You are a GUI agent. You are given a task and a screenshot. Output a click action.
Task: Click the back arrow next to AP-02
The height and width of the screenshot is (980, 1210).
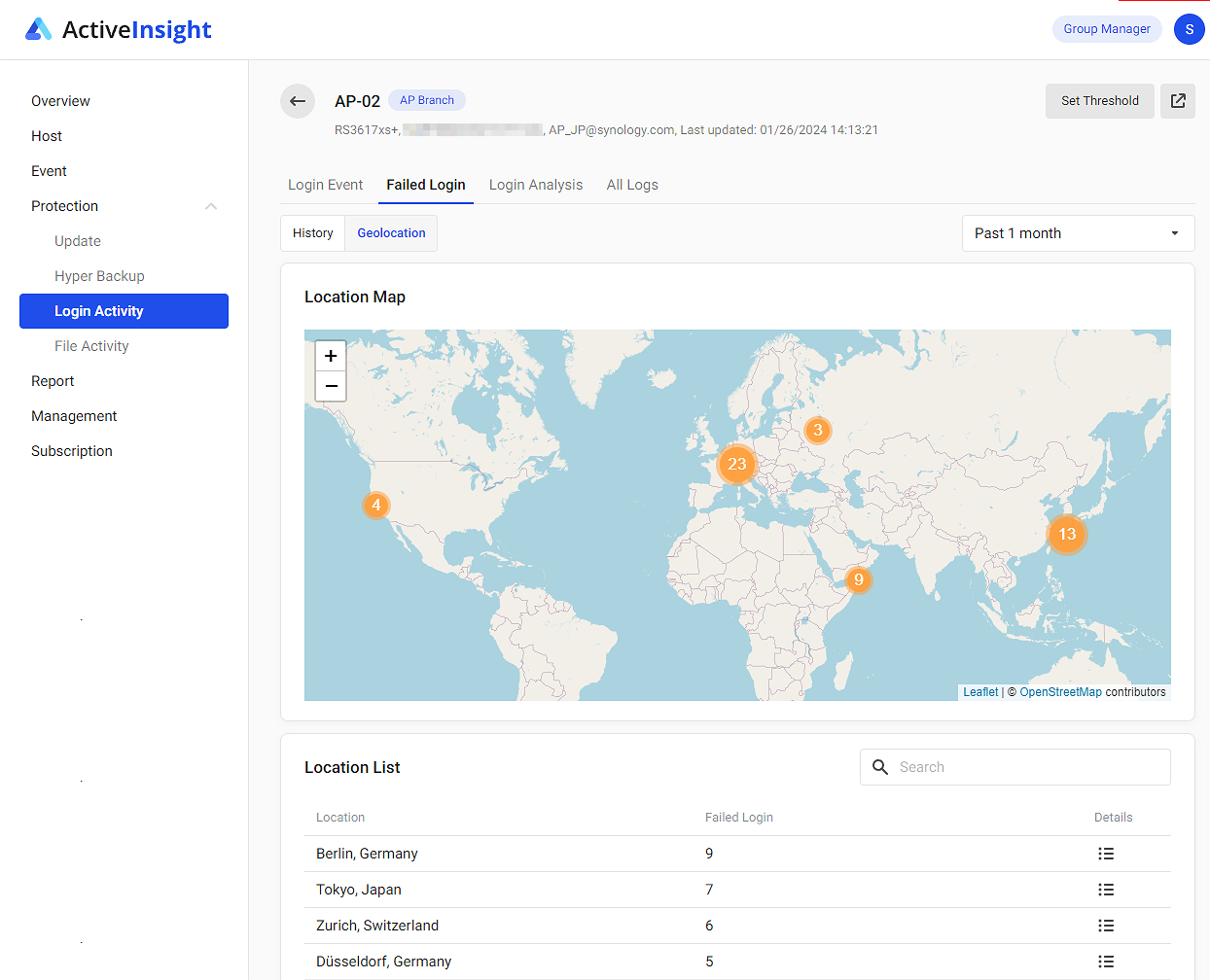pyautogui.click(x=298, y=101)
